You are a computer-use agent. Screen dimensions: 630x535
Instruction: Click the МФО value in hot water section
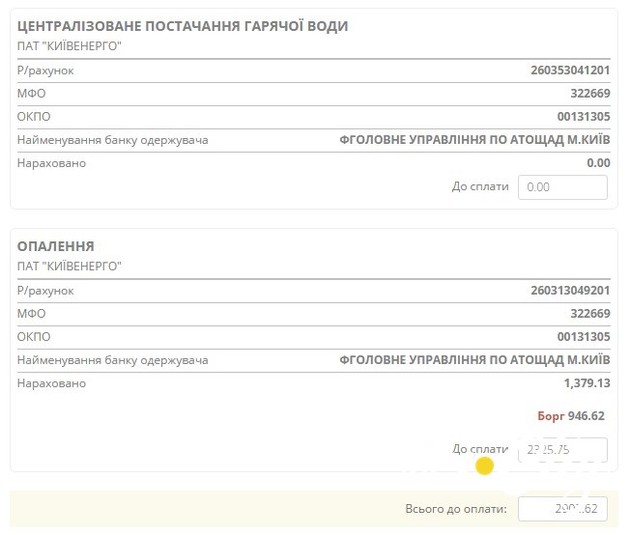point(589,94)
